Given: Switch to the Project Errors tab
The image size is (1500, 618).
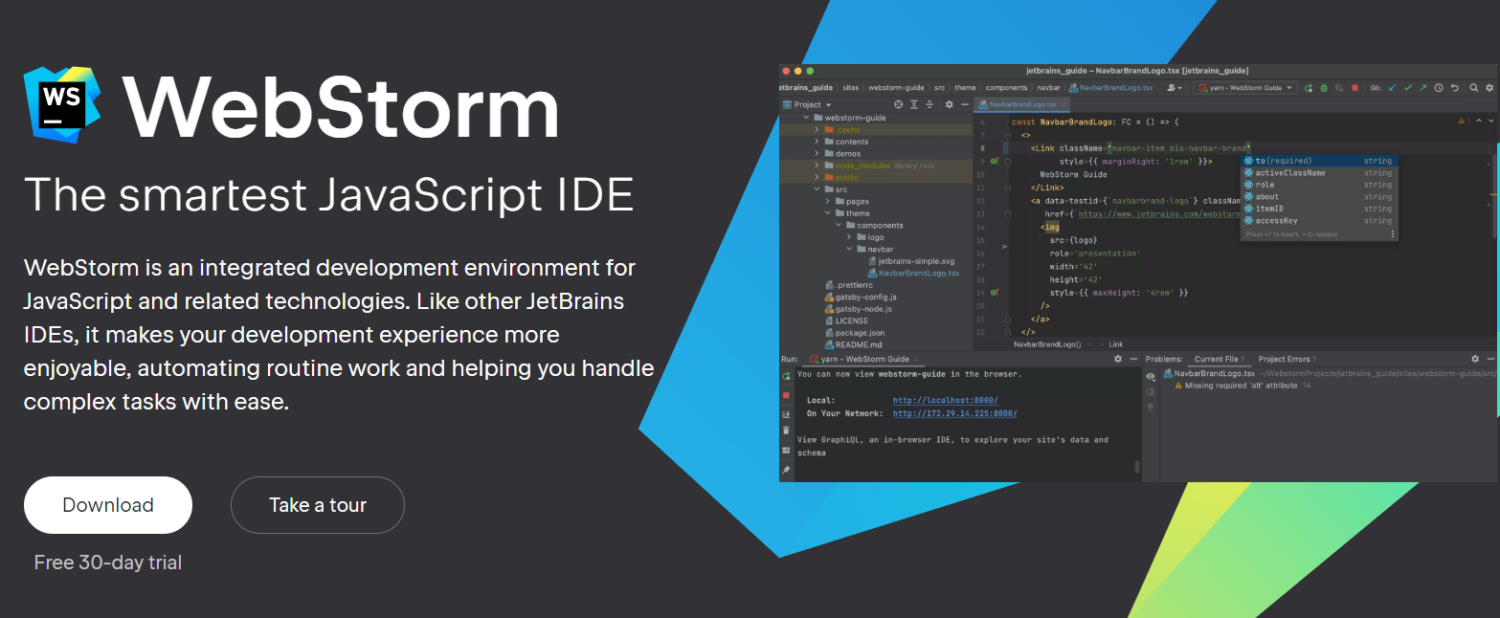Looking at the screenshot, I should pos(1286,359).
